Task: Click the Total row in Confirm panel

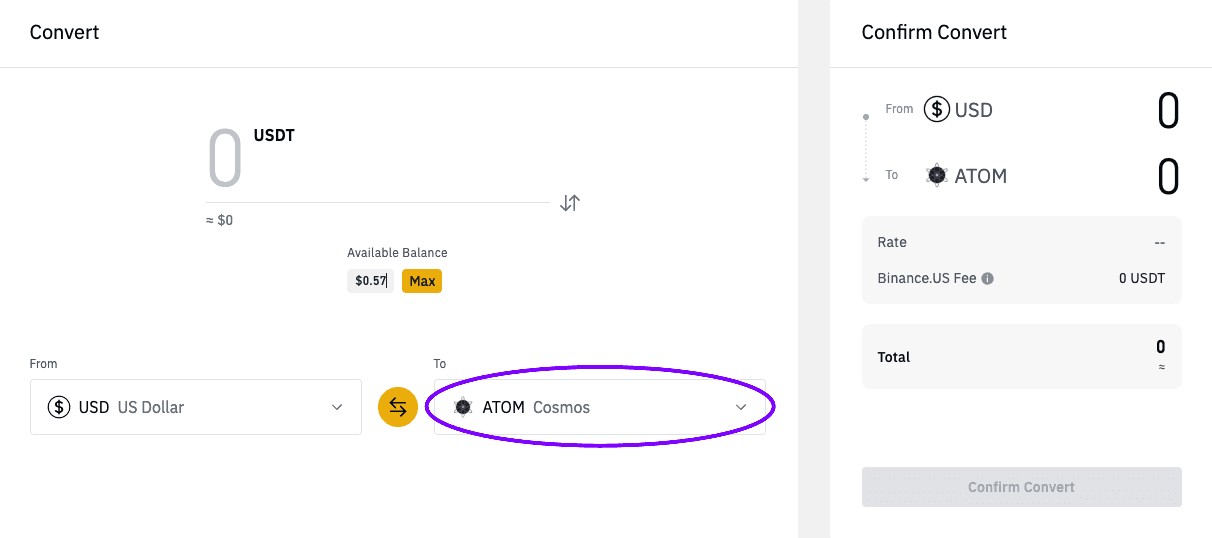Action: [x=1021, y=357]
